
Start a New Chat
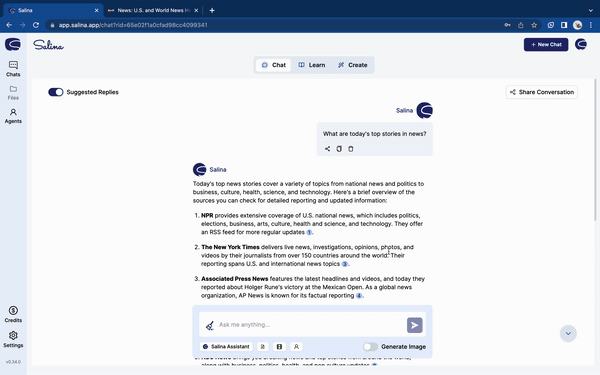click(546, 44)
